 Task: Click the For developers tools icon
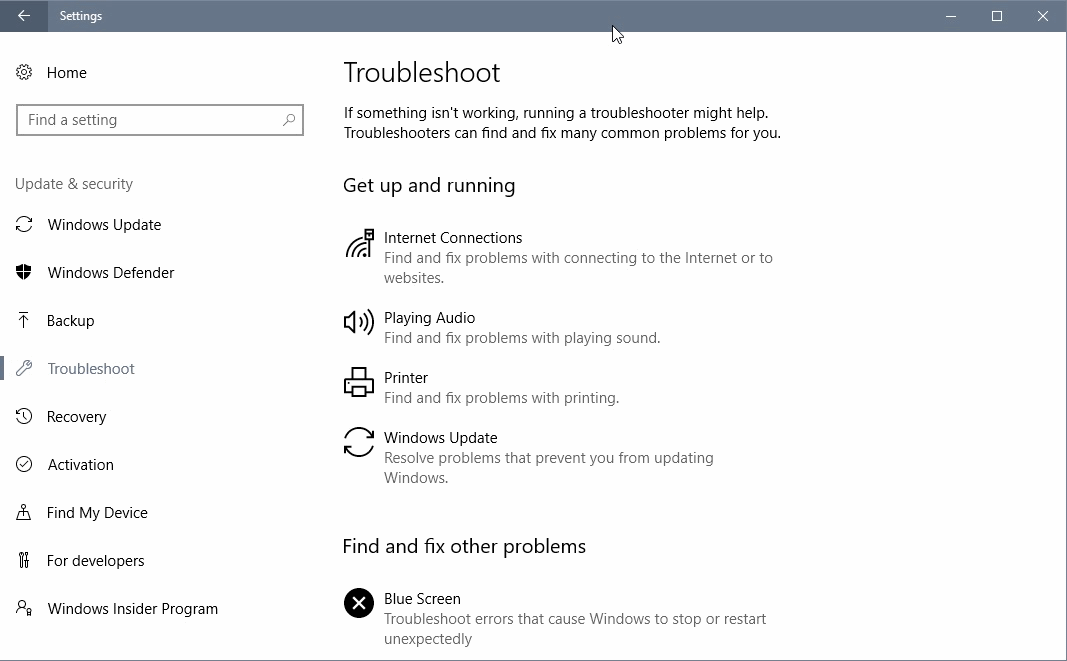coord(24,560)
